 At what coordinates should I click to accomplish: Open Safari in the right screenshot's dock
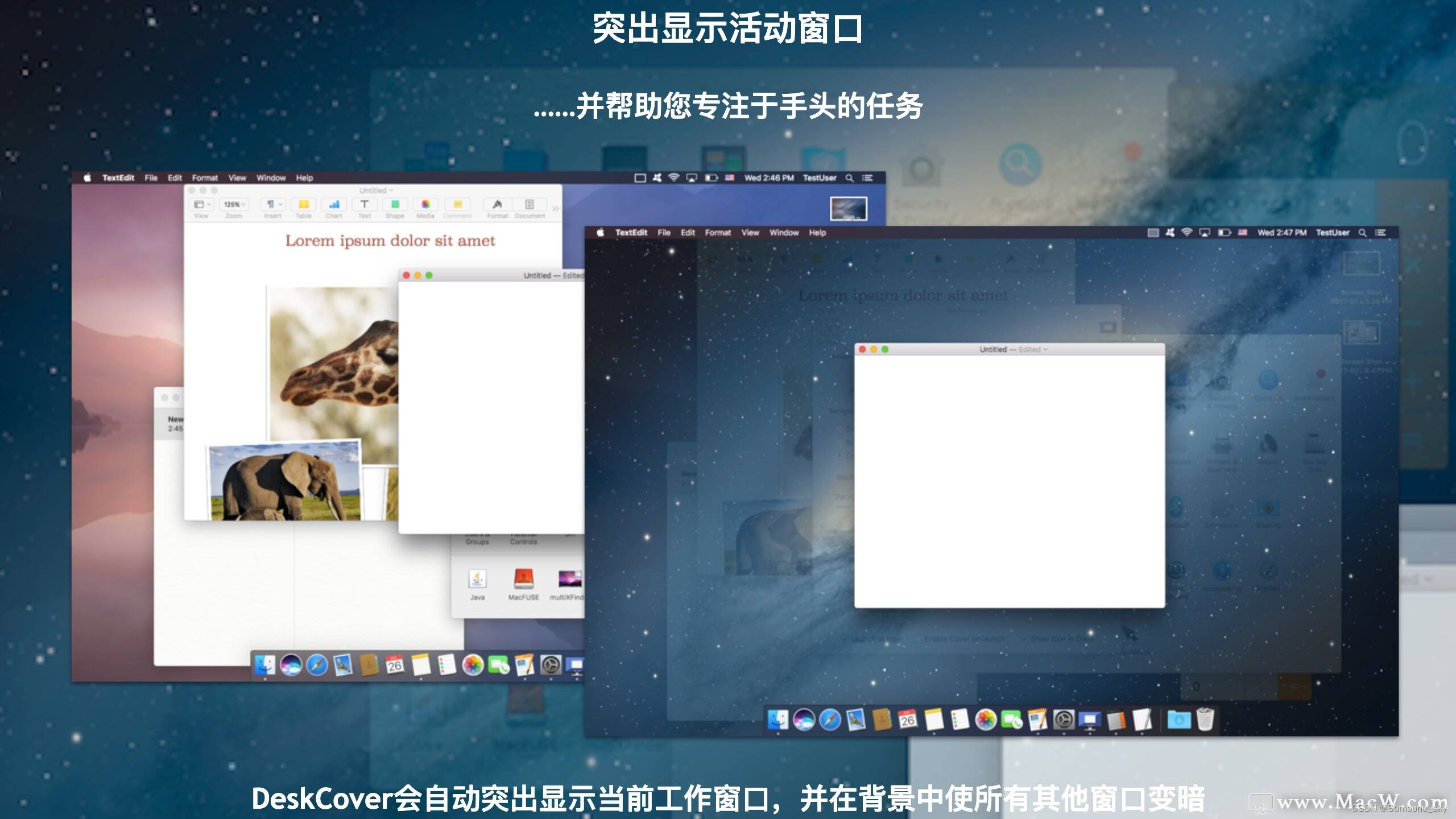coord(830,720)
